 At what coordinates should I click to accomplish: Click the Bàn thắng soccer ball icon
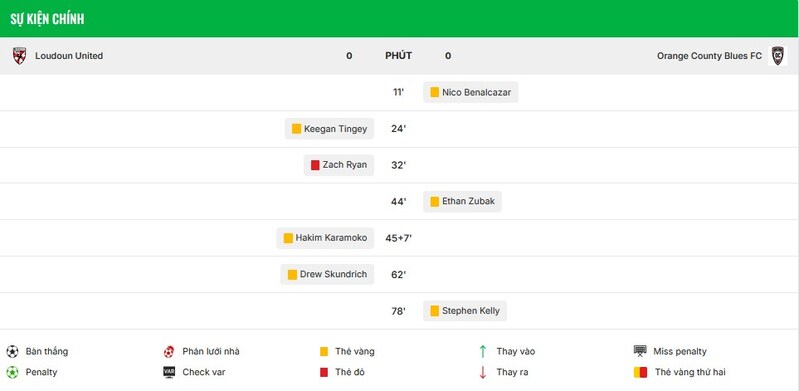pyautogui.click(x=12, y=352)
